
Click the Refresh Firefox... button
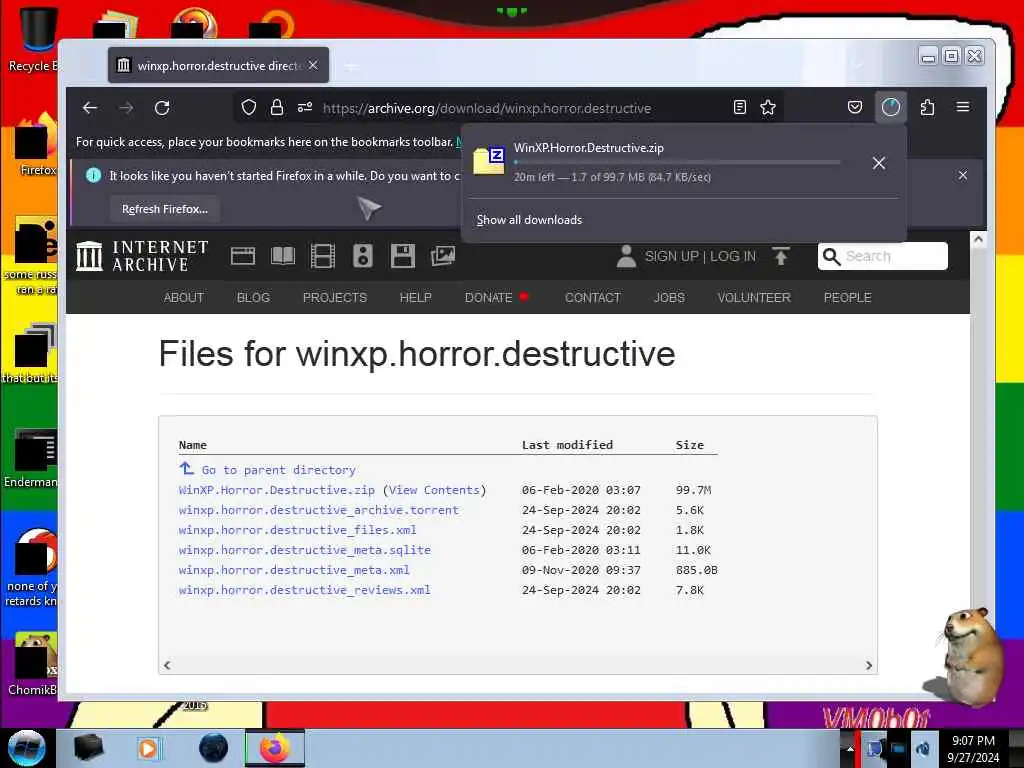(x=165, y=209)
